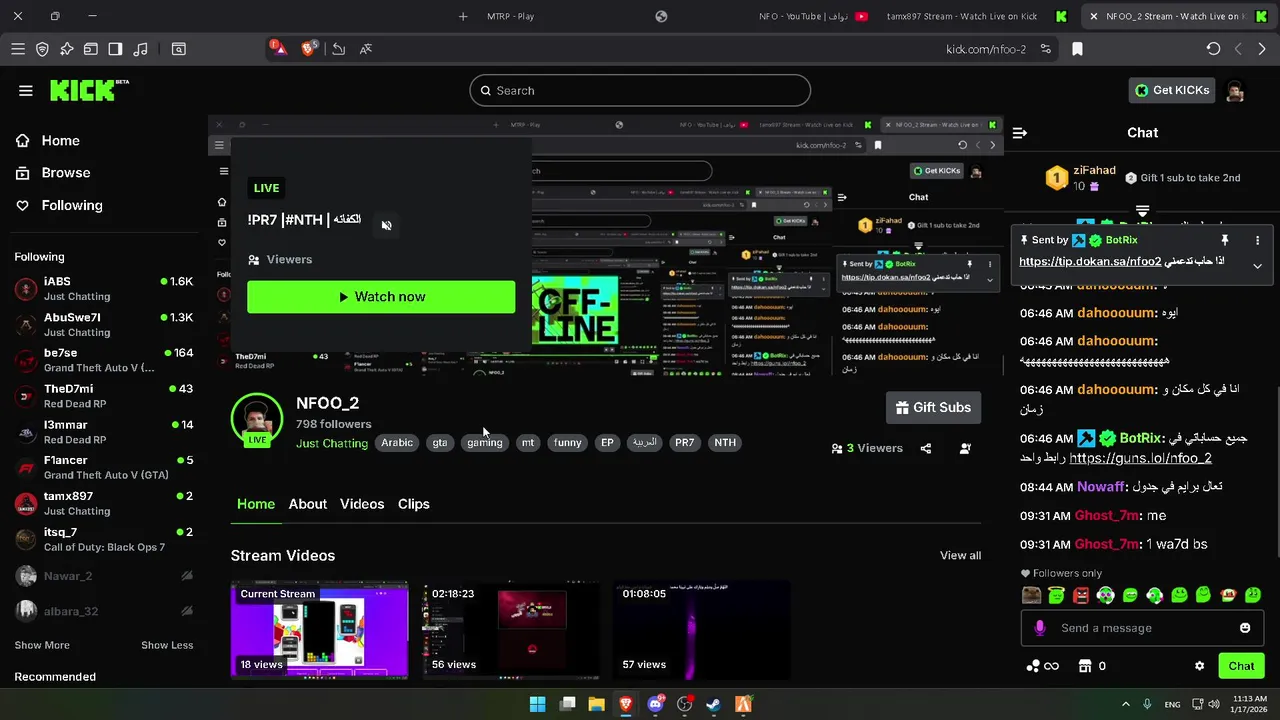This screenshot has width=1280, height=720.
Task: Open the Brave browser main menu
Action: click(x=18, y=49)
